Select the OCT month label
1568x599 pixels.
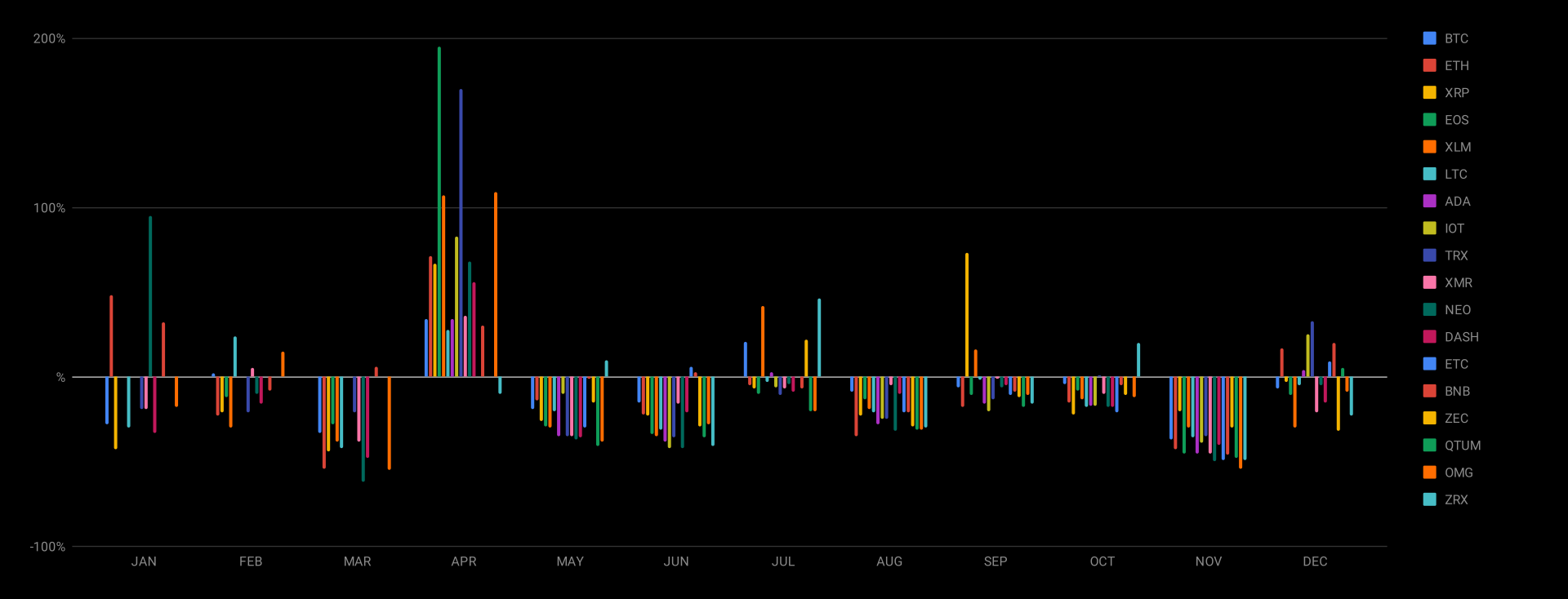[x=1102, y=561]
